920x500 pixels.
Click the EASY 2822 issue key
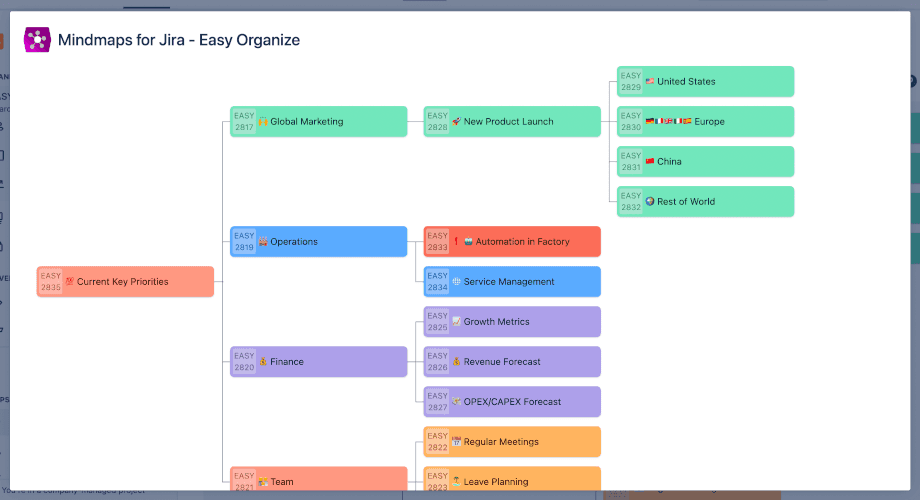click(437, 442)
